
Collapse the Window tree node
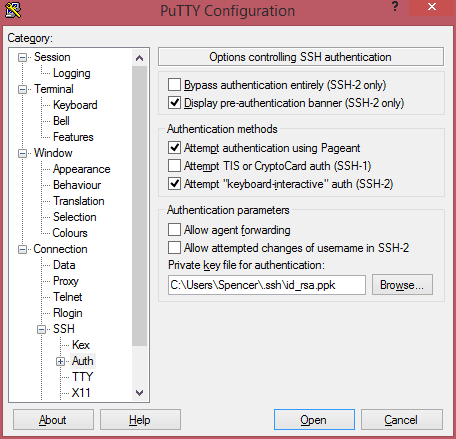22,153
